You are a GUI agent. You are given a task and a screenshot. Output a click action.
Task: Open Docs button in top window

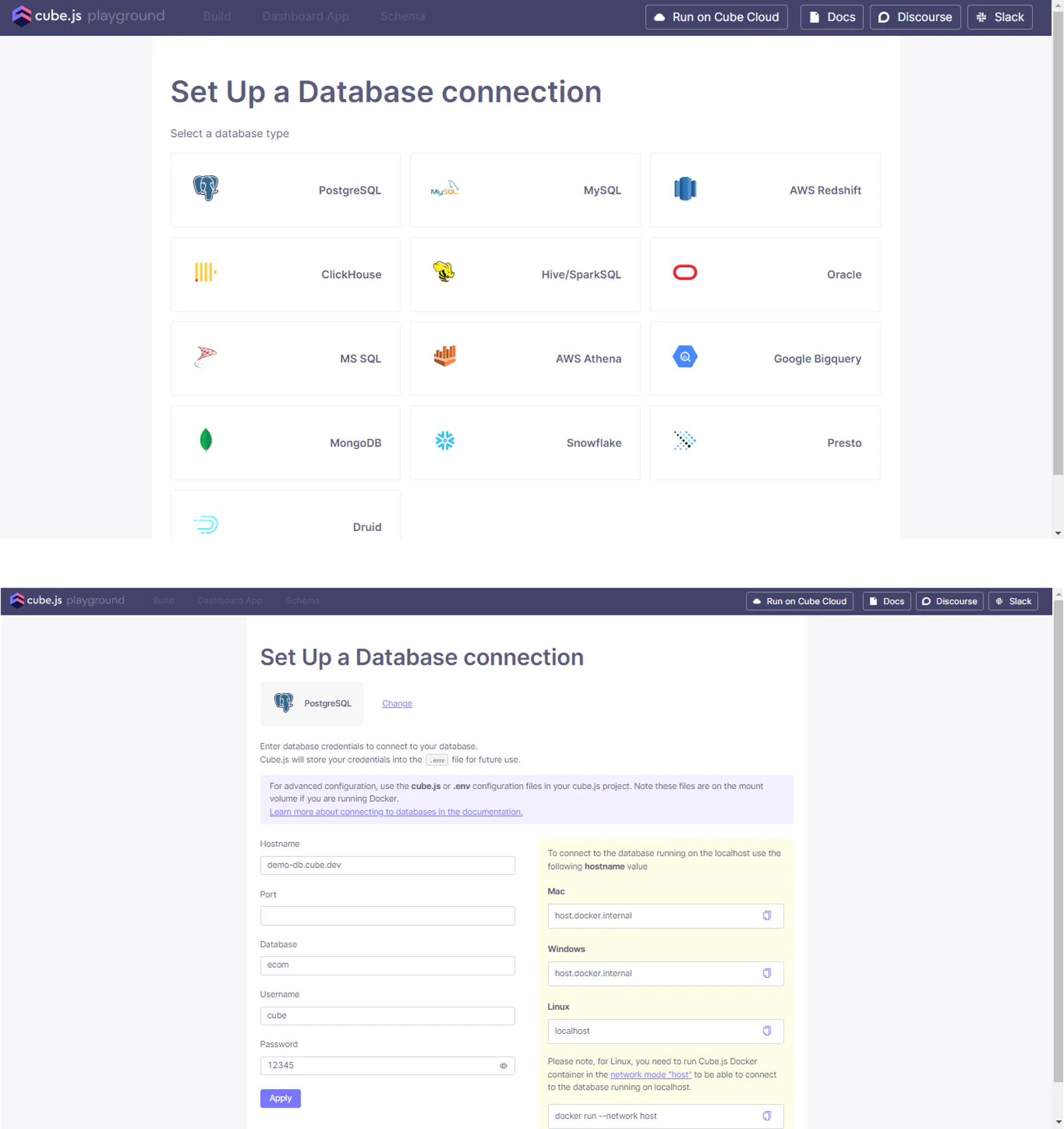pos(832,17)
